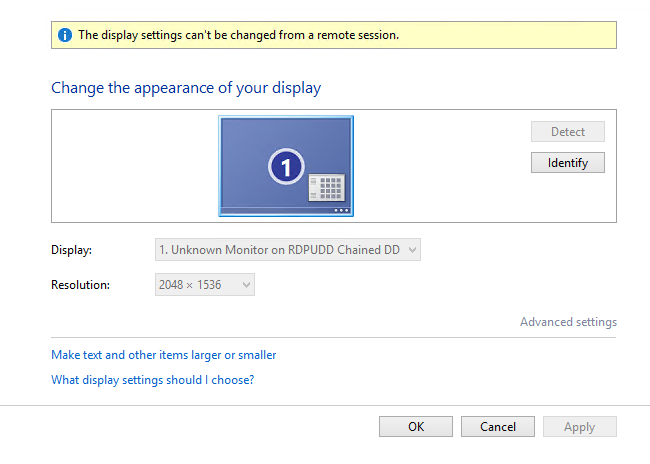Expand the Display dropdown with its chevron arrow

412,250
